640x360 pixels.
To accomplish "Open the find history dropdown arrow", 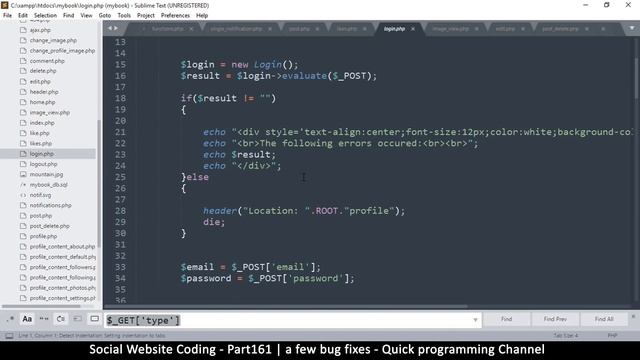I will 475,320.
